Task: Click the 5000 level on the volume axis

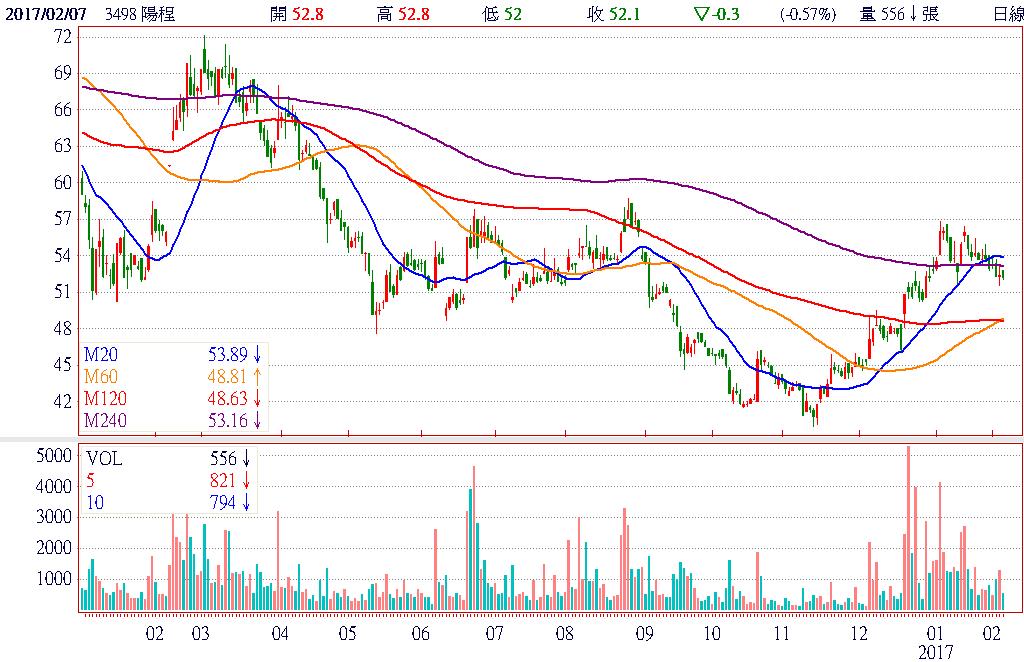Action: pos(56,455)
